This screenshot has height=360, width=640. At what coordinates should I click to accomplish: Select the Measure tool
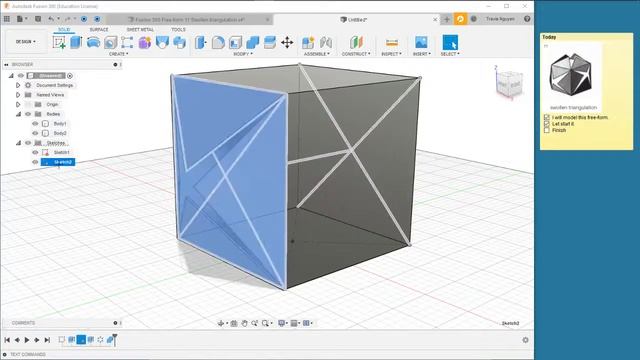point(391,42)
